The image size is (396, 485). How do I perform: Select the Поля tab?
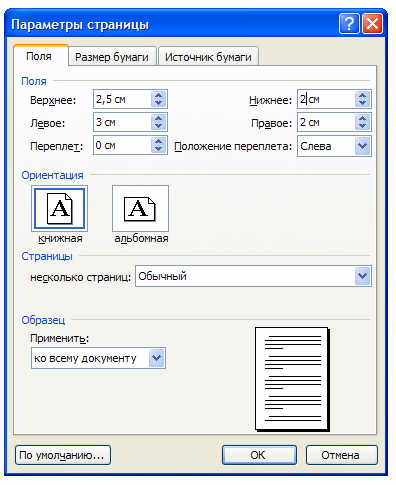coord(41,56)
